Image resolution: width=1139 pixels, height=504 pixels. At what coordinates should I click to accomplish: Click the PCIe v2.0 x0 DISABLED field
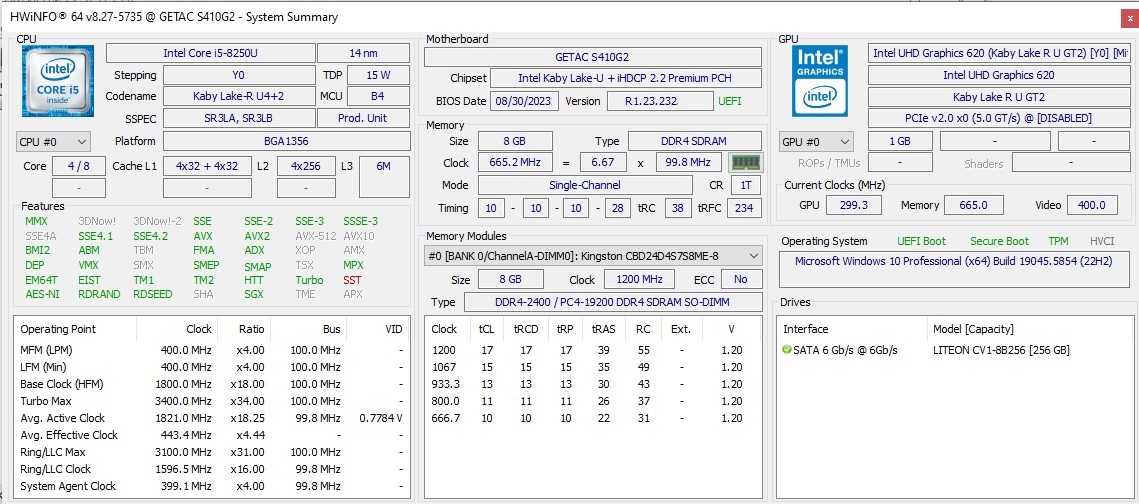[x=999, y=118]
